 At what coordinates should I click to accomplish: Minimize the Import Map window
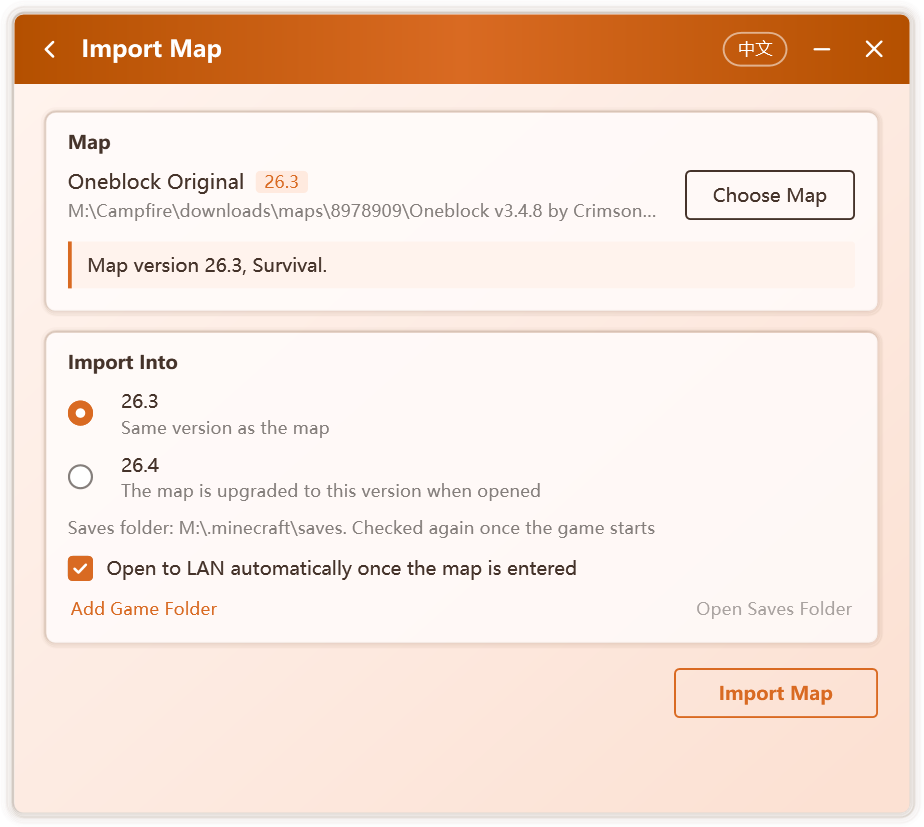point(821,49)
